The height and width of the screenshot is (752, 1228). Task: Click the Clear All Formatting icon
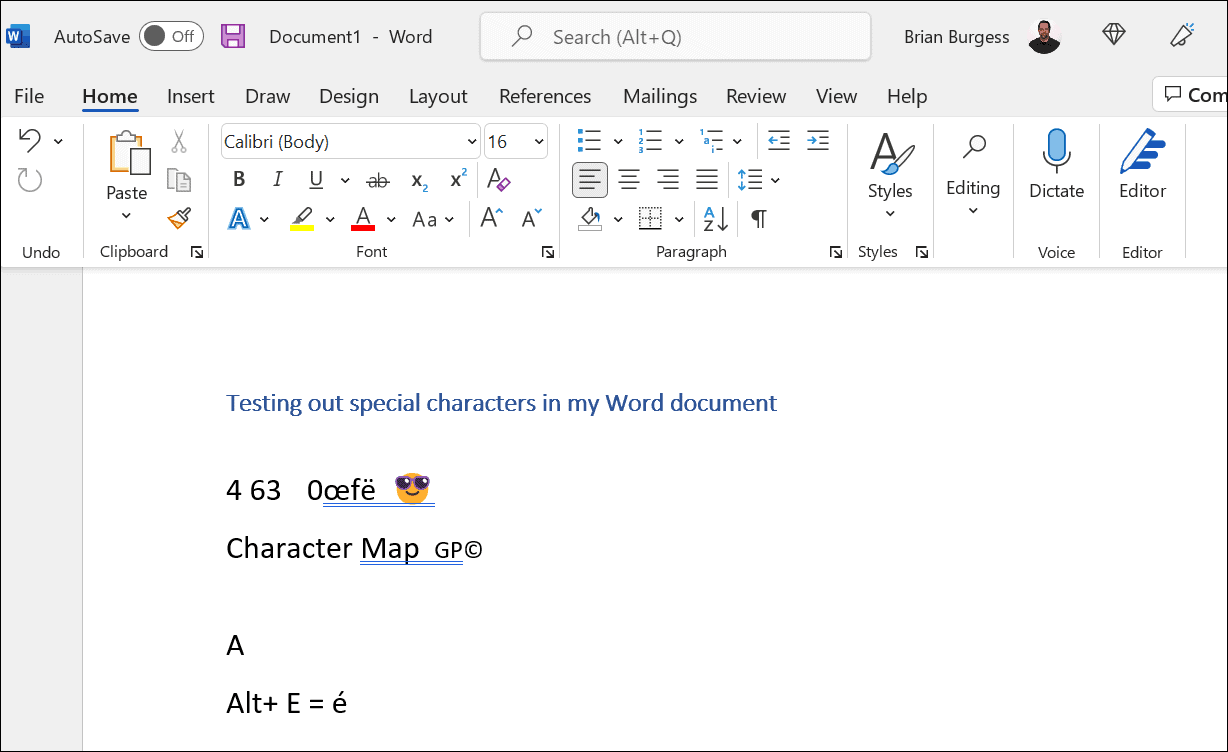498,178
